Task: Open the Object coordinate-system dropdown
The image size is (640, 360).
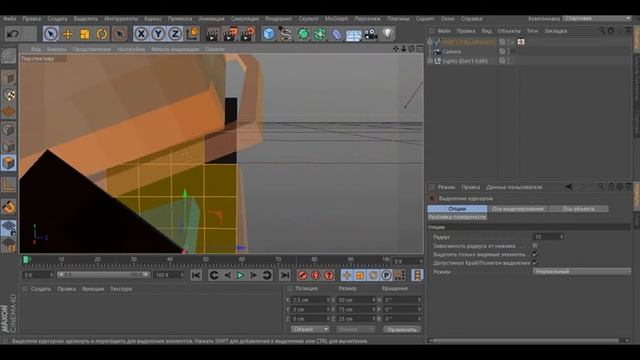Action: coord(310,329)
